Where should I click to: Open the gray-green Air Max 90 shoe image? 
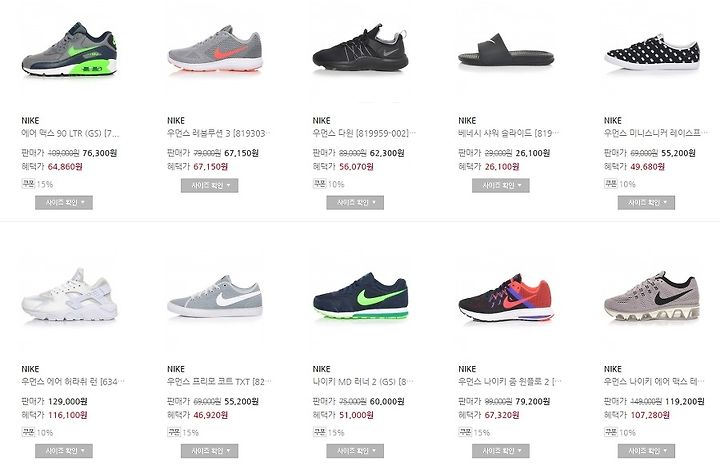tap(69, 50)
